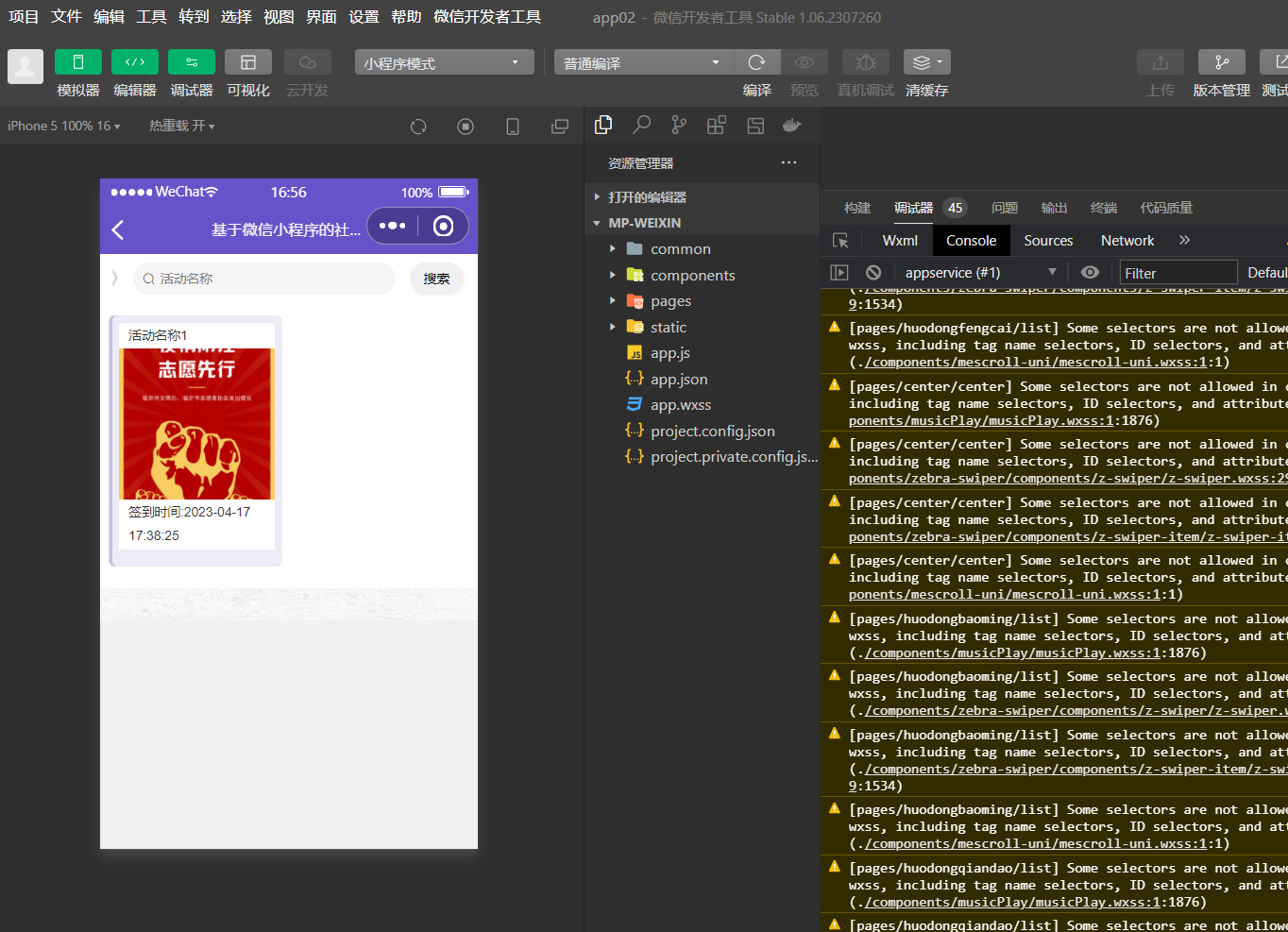This screenshot has height=932, width=1288.
Task: Open the 设置 menu
Action: (x=364, y=17)
